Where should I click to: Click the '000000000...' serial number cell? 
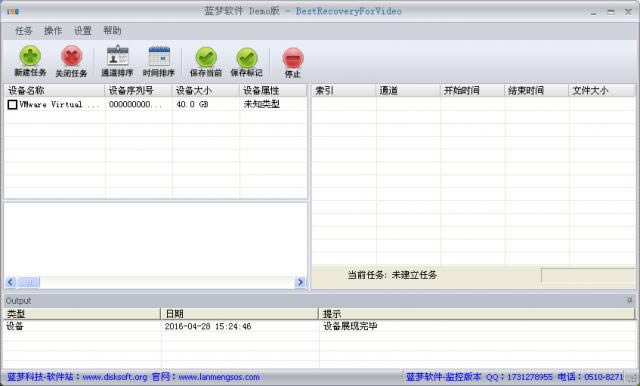tap(135, 104)
